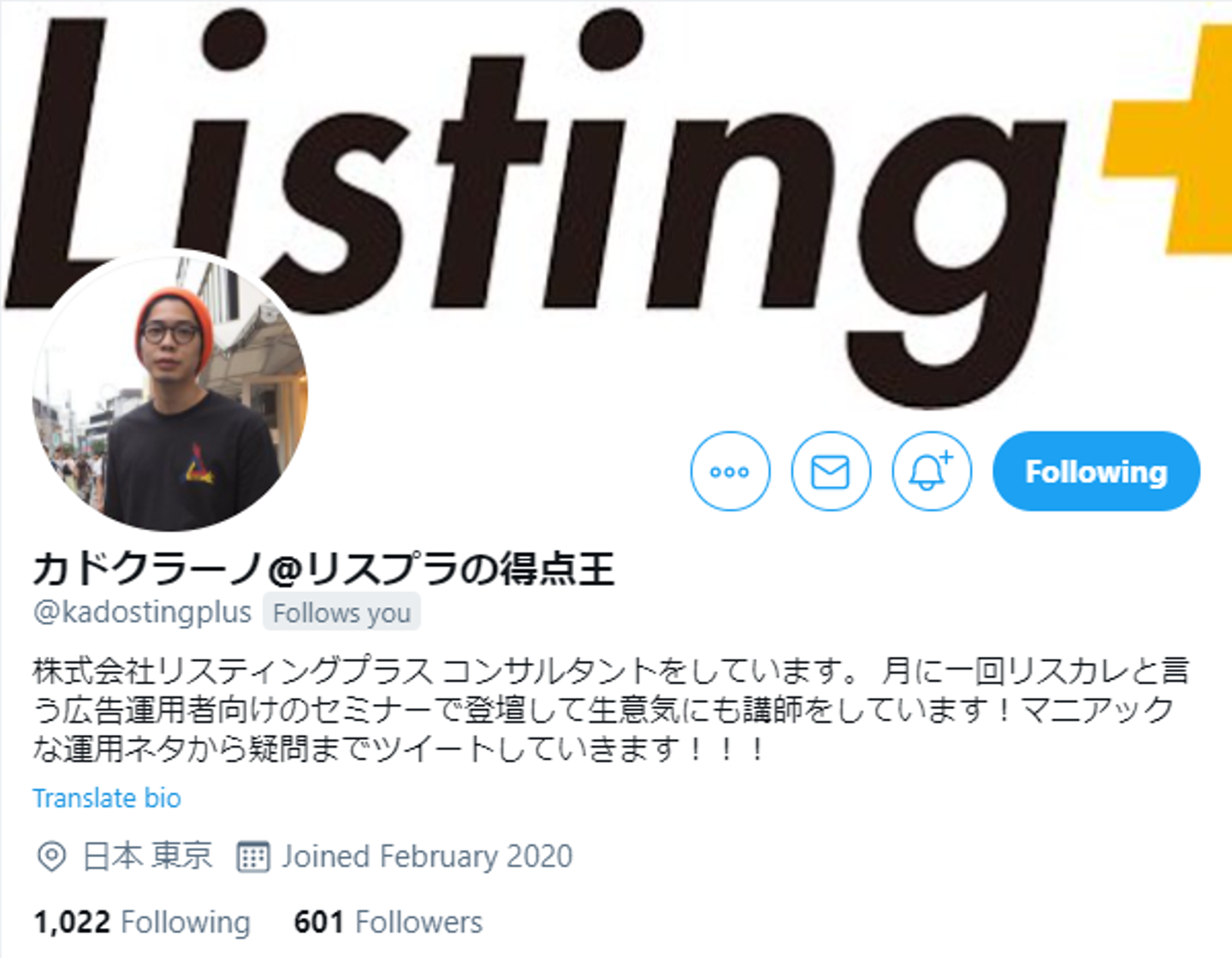Open the round profile avatar photo
Screen dimensions: 1232x958
tap(170, 392)
